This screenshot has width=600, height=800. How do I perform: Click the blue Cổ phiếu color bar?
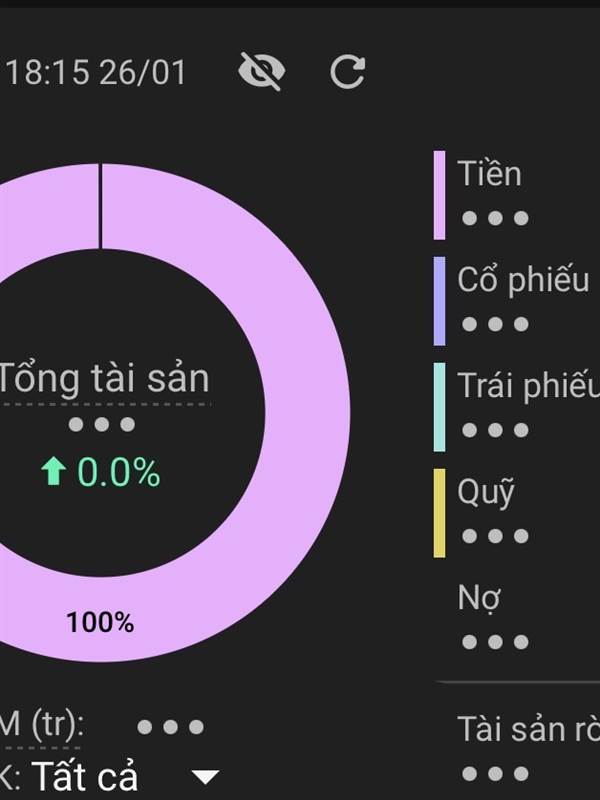coord(439,301)
